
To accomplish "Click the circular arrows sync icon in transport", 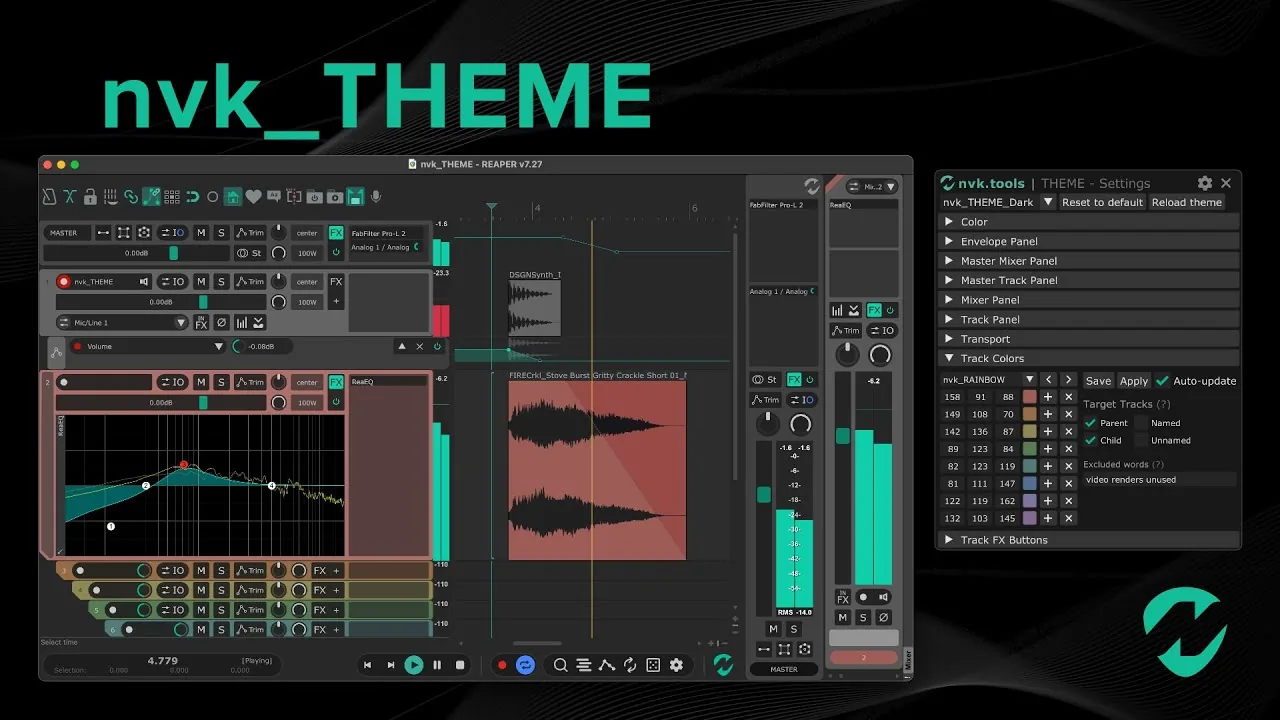I will 630,665.
